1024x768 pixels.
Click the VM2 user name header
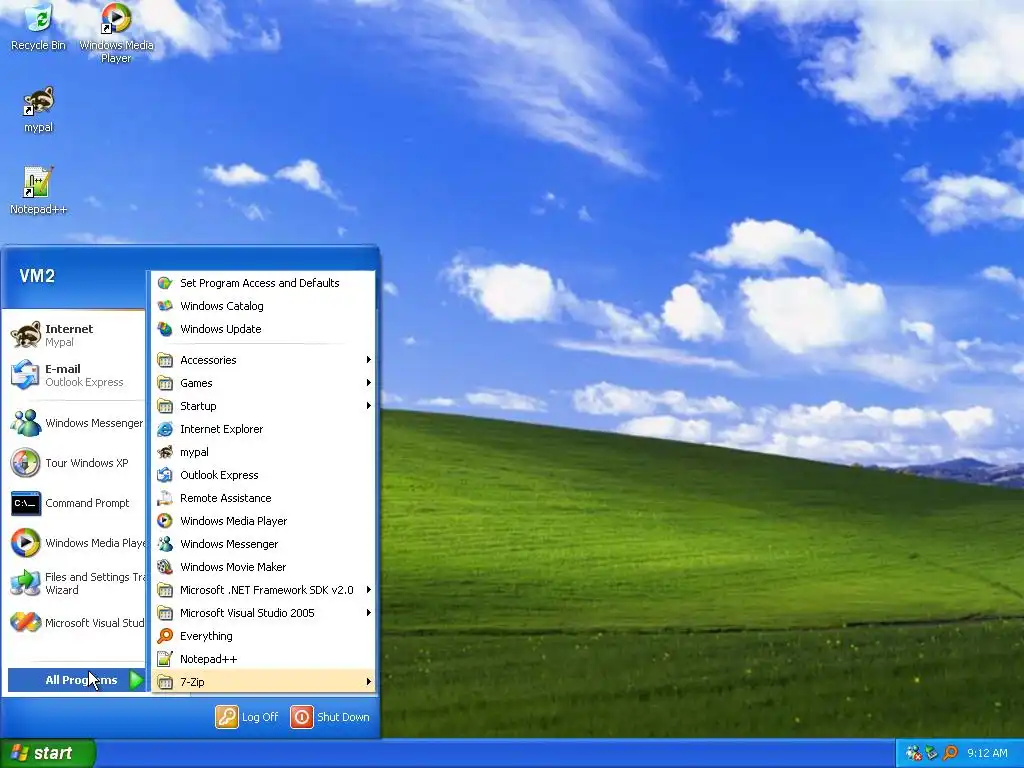pos(37,276)
